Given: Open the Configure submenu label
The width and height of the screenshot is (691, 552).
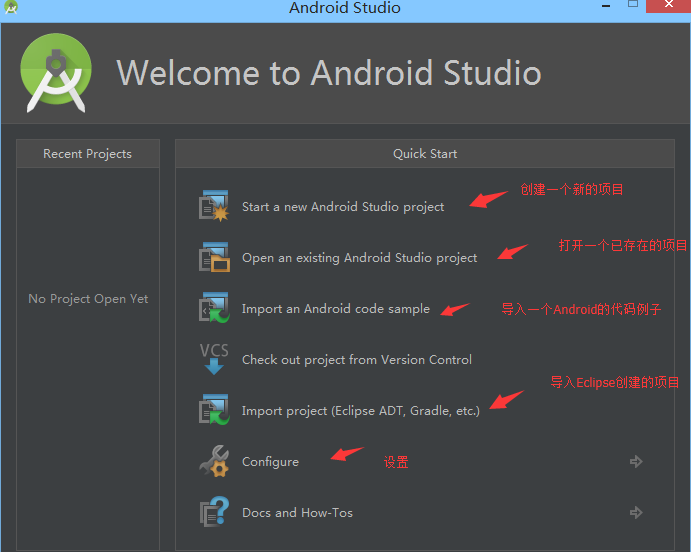Looking at the screenshot, I should (271, 462).
